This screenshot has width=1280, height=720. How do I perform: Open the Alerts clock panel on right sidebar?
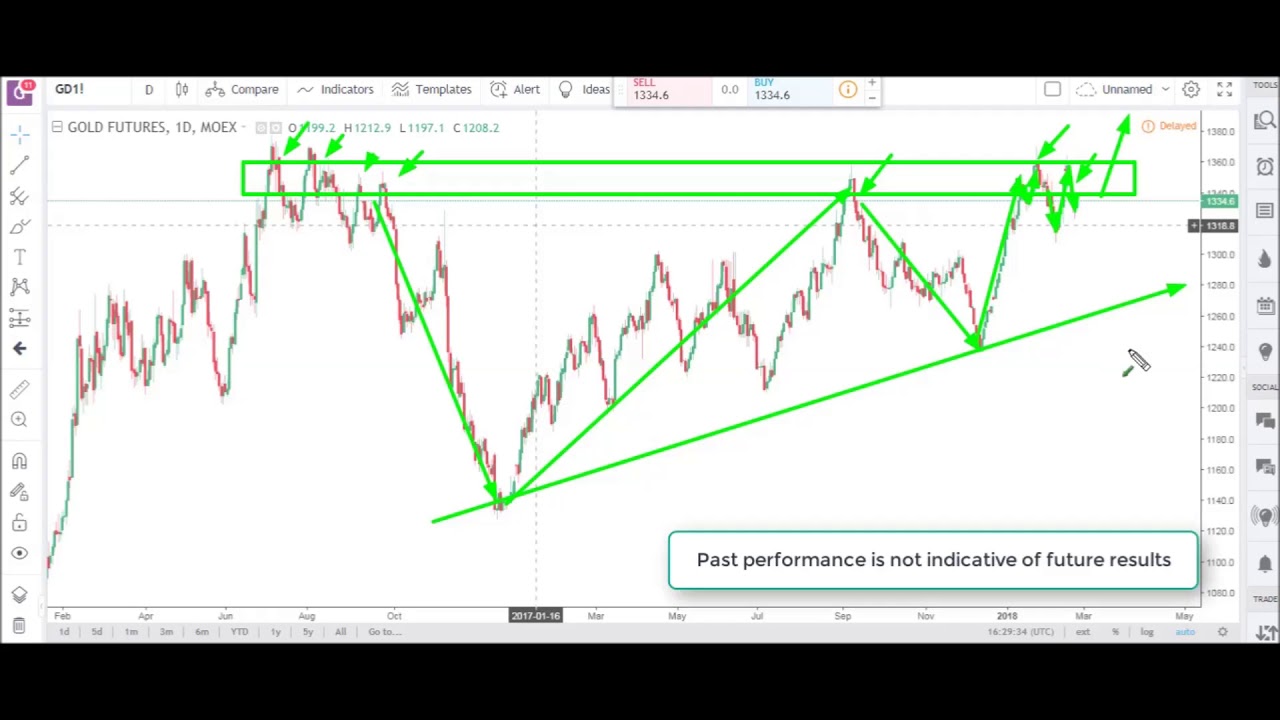click(x=1264, y=167)
